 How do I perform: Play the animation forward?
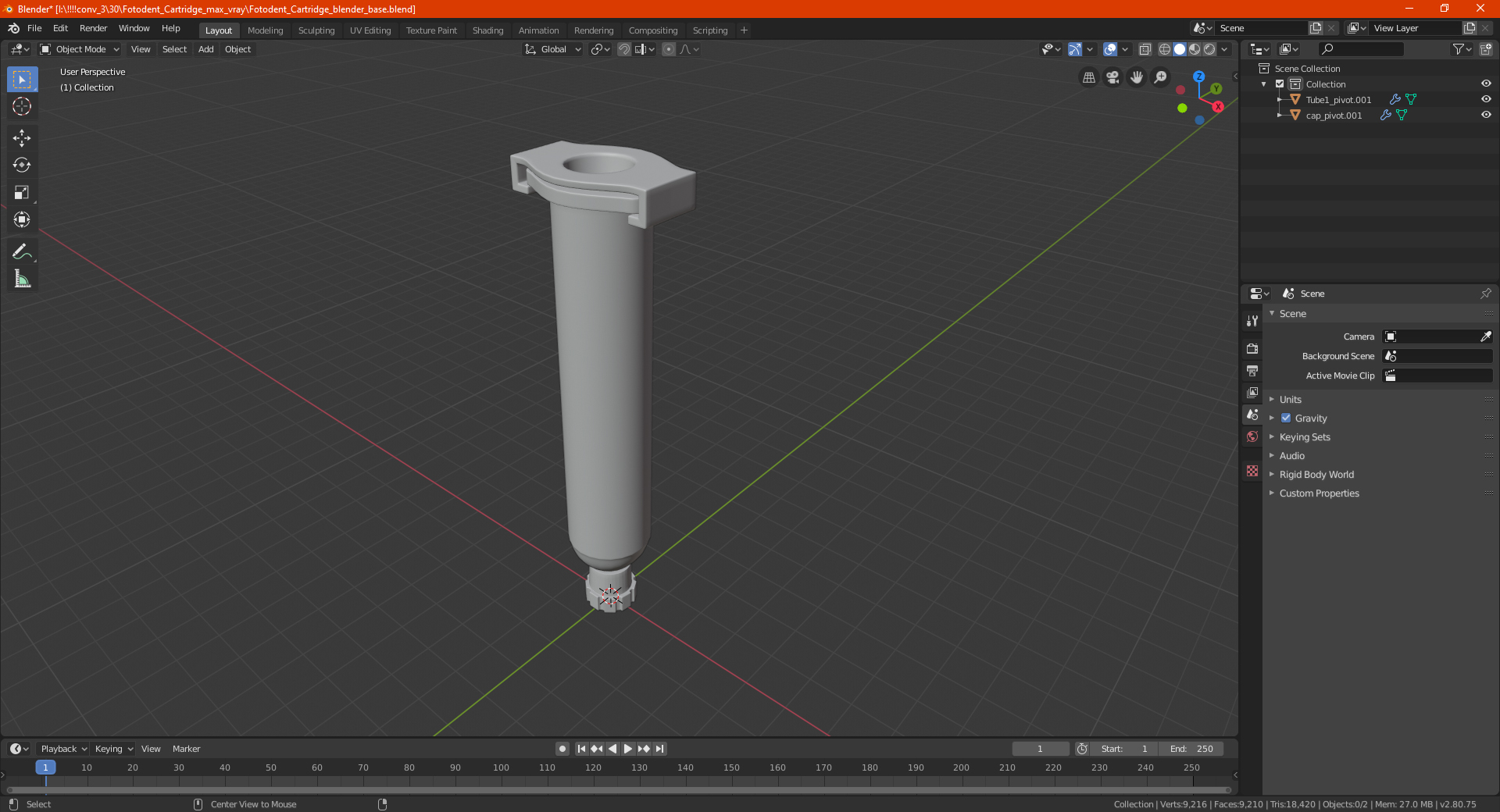(628, 749)
